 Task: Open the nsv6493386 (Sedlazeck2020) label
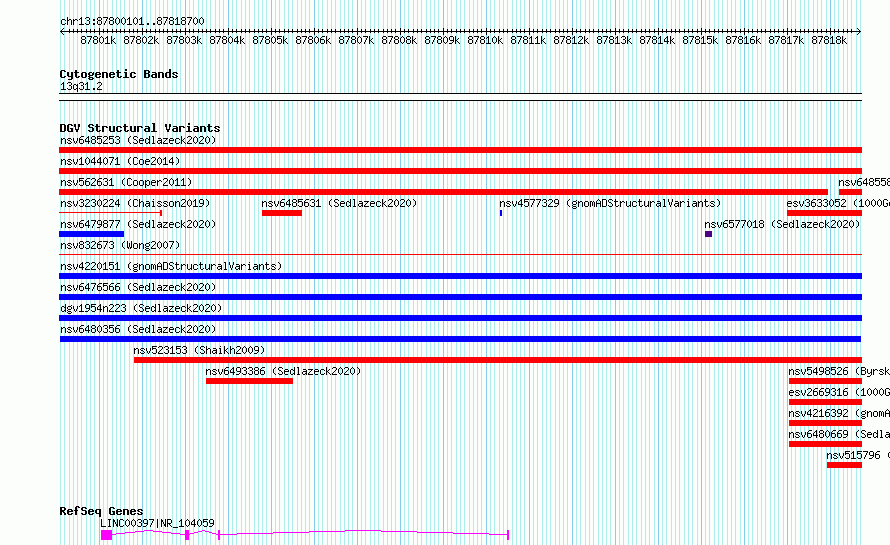tap(283, 371)
